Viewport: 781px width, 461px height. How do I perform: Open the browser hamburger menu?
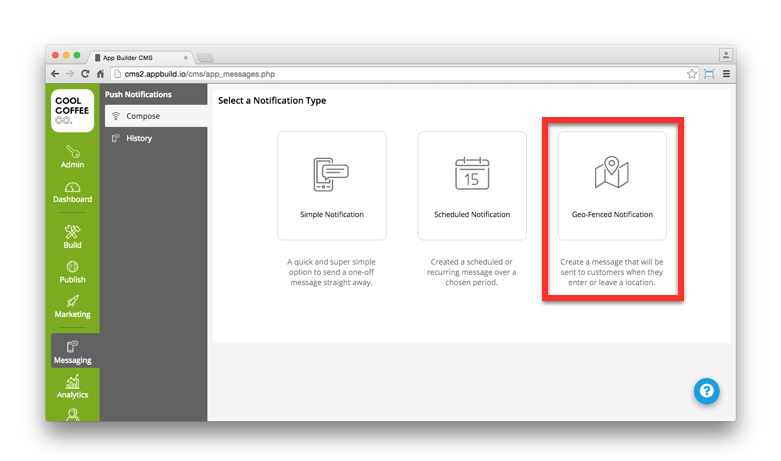727,74
